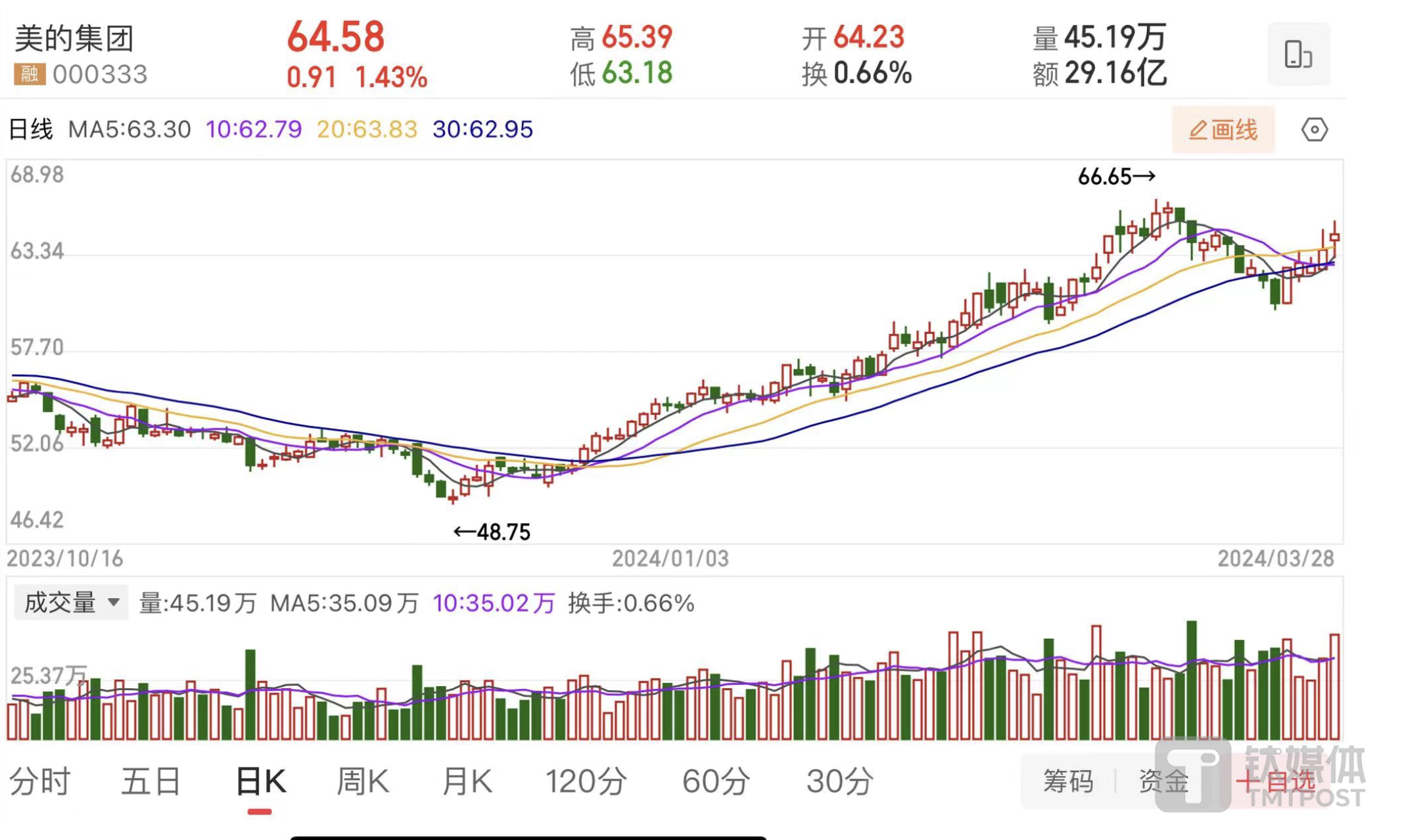The height and width of the screenshot is (840, 1425).
Task: Expand the 成交量 indicator dropdown
Action: (70, 602)
